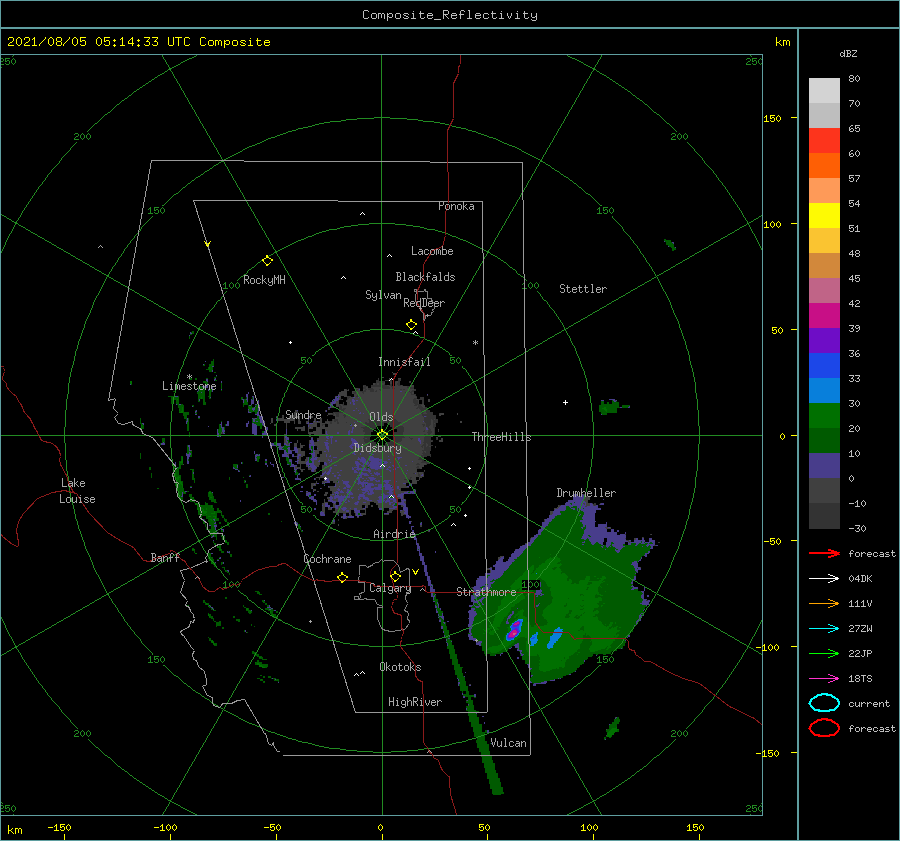The height and width of the screenshot is (841, 900).
Task: Click the dBZ legend heading
Action: click(848, 53)
